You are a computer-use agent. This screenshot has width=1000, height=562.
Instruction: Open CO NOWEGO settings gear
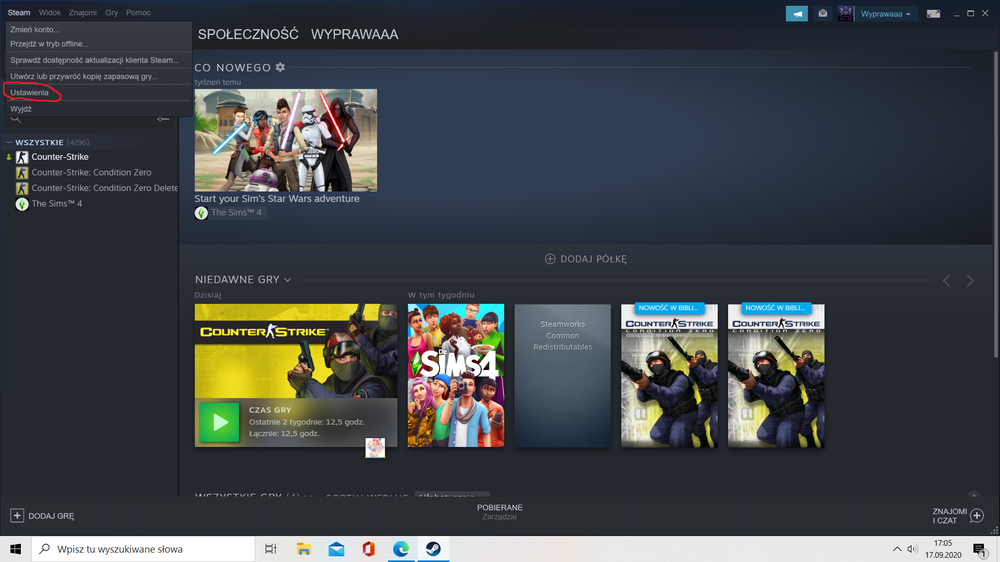280,67
